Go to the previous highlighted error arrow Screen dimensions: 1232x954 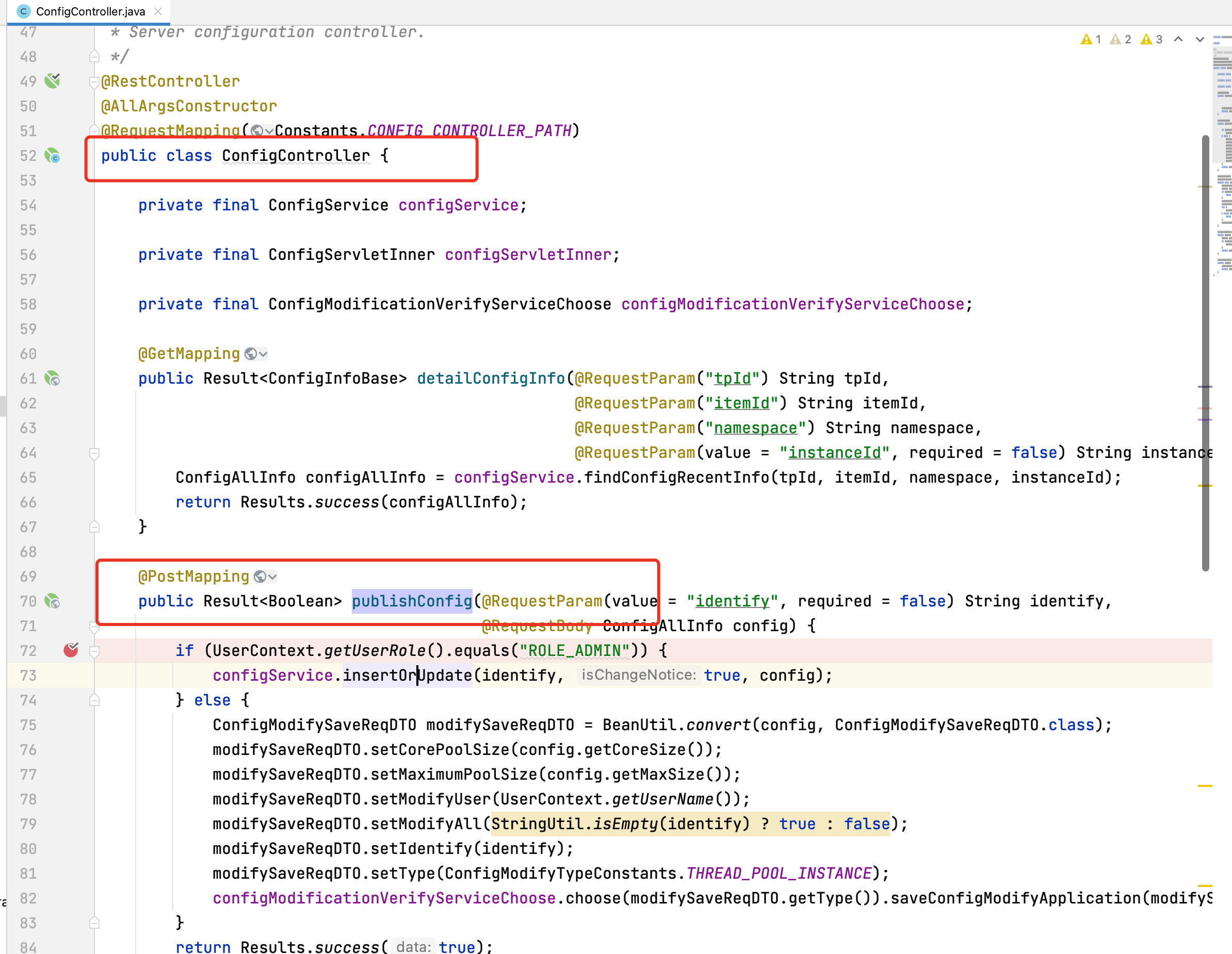pos(1178,40)
